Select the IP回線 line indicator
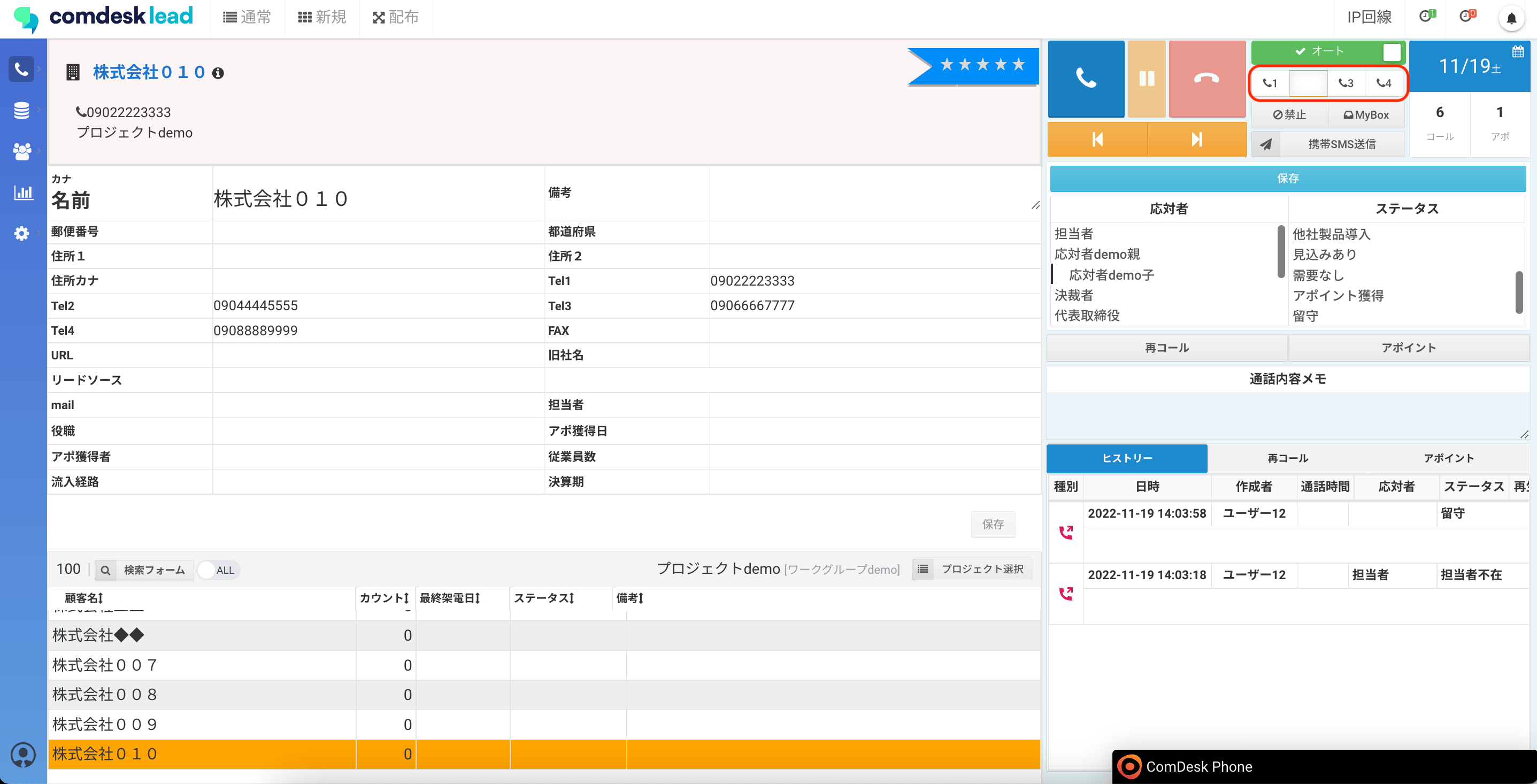This screenshot has width=1537, height=784. tap(1369, 17)
